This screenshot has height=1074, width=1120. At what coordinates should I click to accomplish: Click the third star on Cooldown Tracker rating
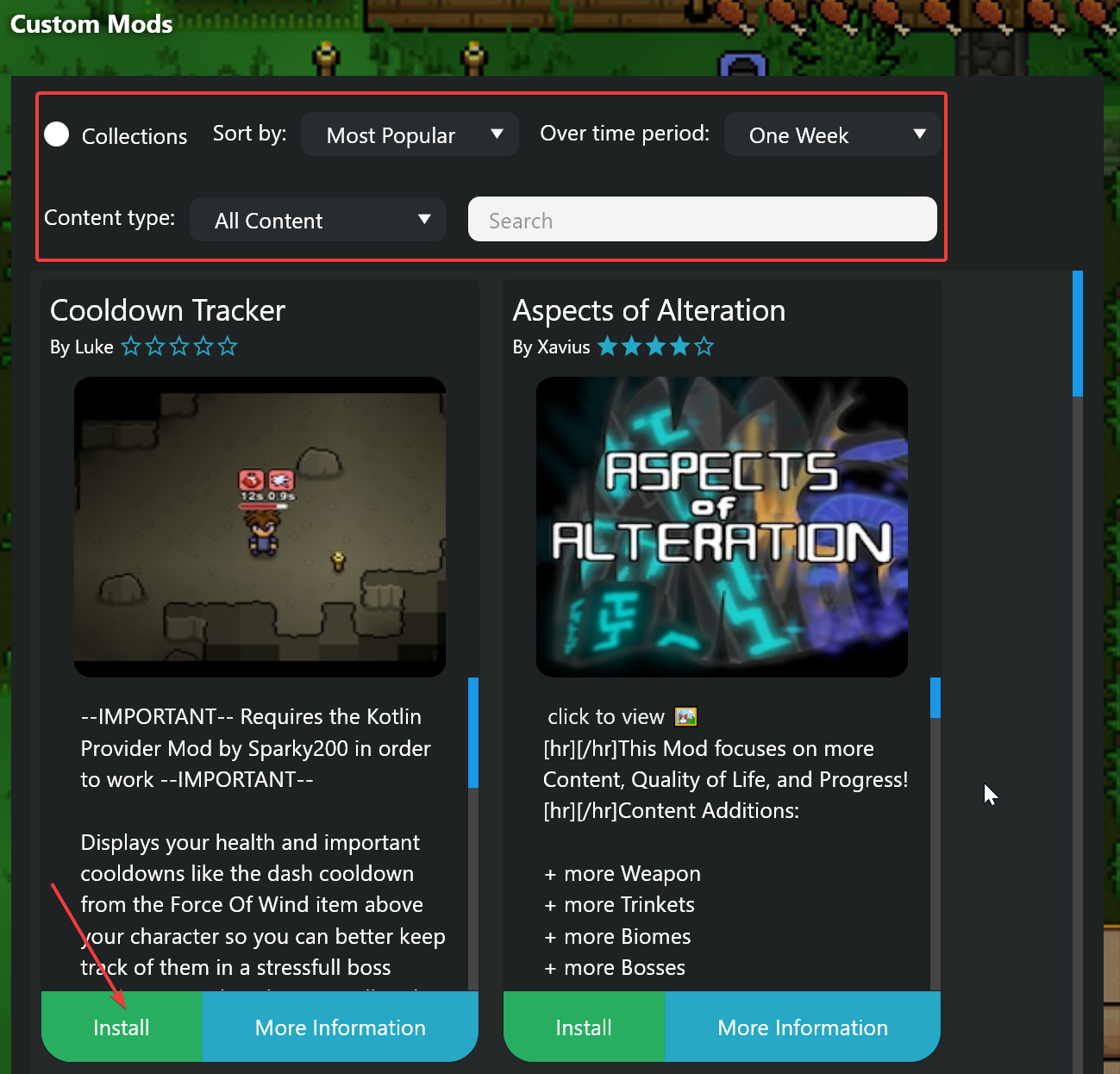tap(179, 347)
